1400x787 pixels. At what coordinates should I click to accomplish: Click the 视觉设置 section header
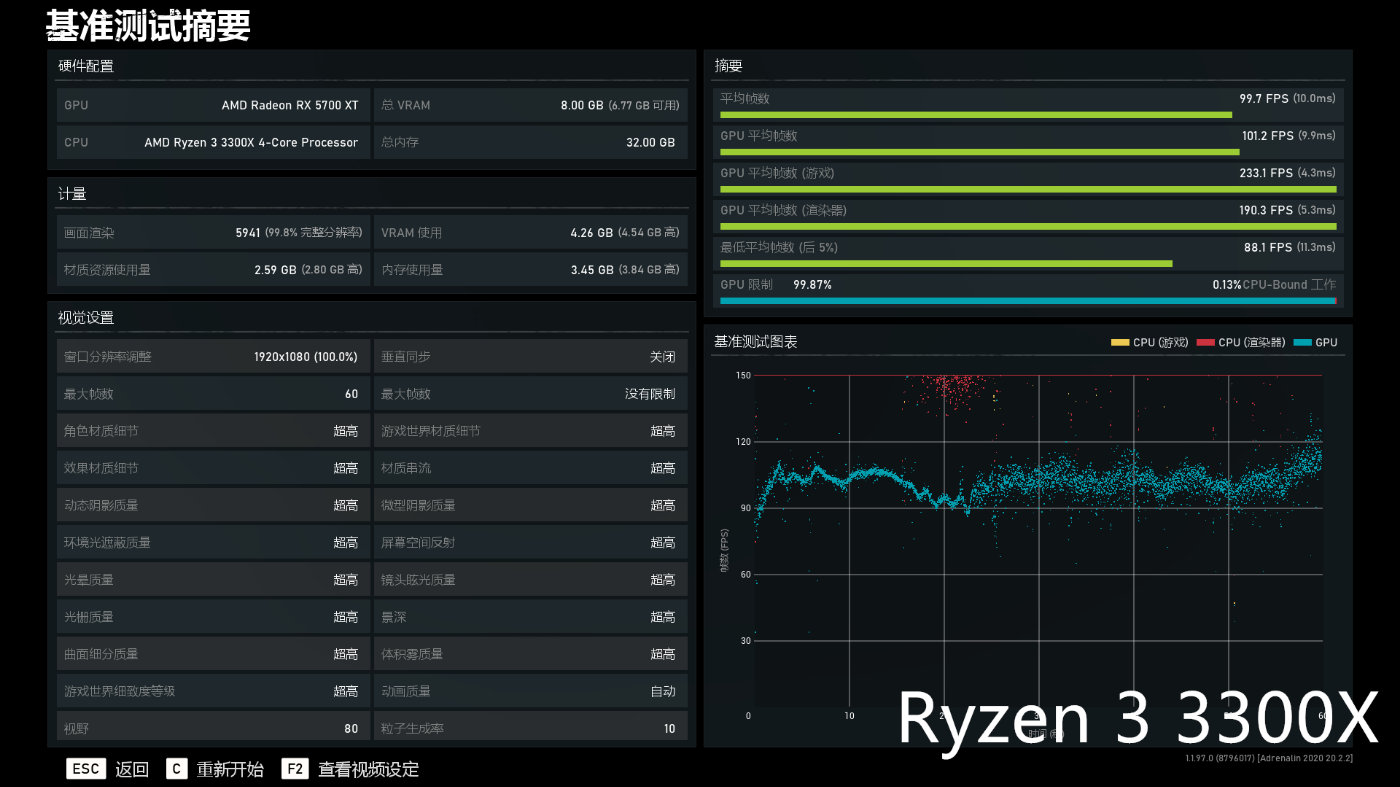pos(86,318)
